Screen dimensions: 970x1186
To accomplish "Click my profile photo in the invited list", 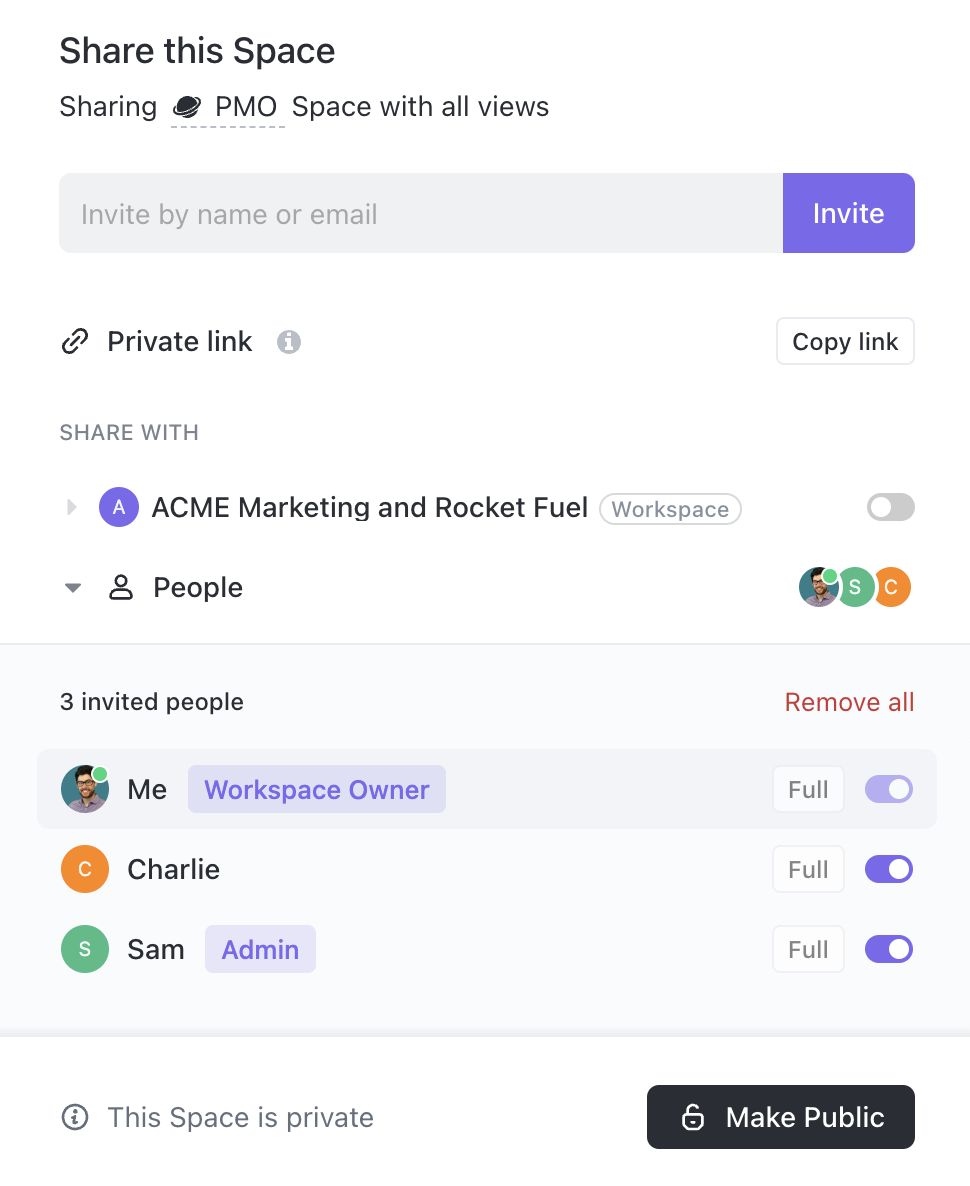I will (x=85, y=789).
